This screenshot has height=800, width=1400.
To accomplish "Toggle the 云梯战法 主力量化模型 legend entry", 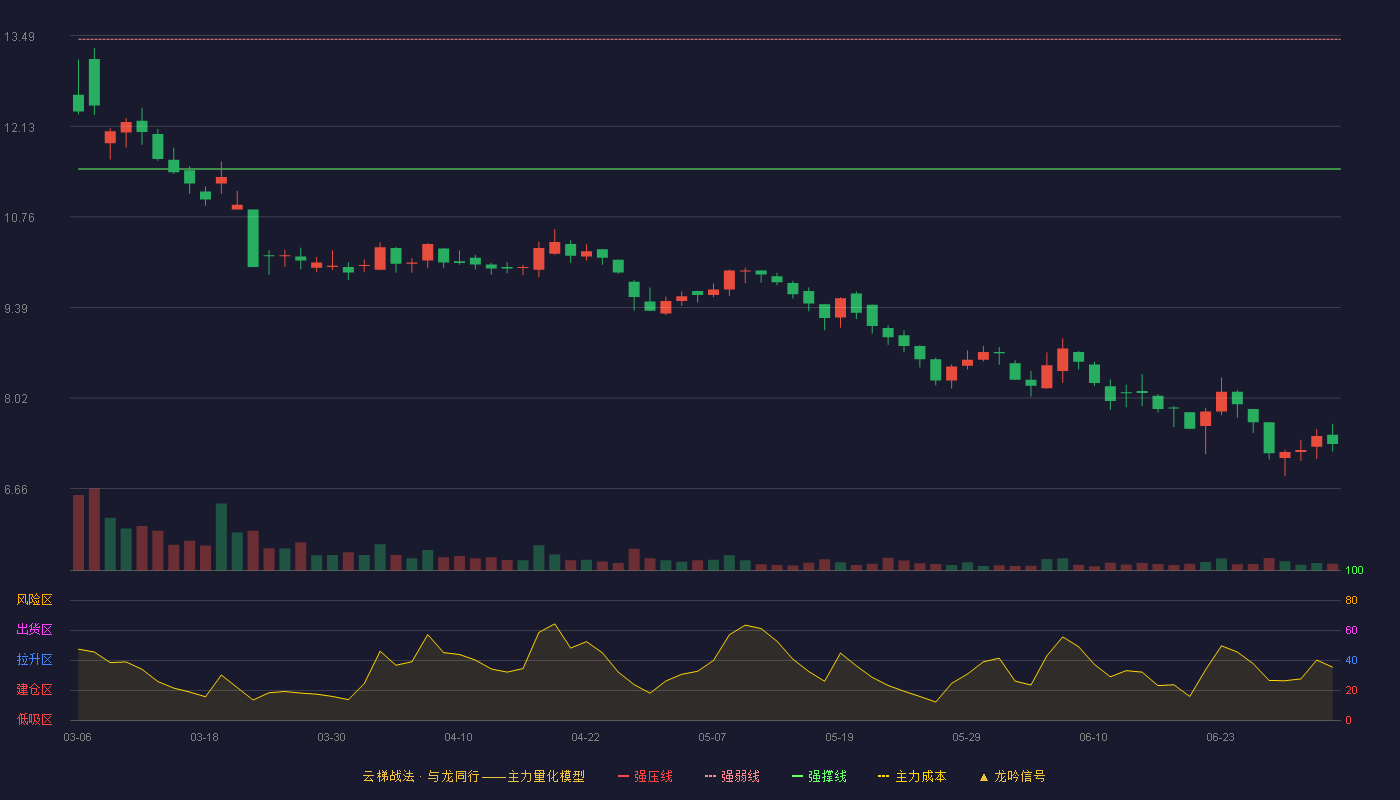I will [473, 776].
